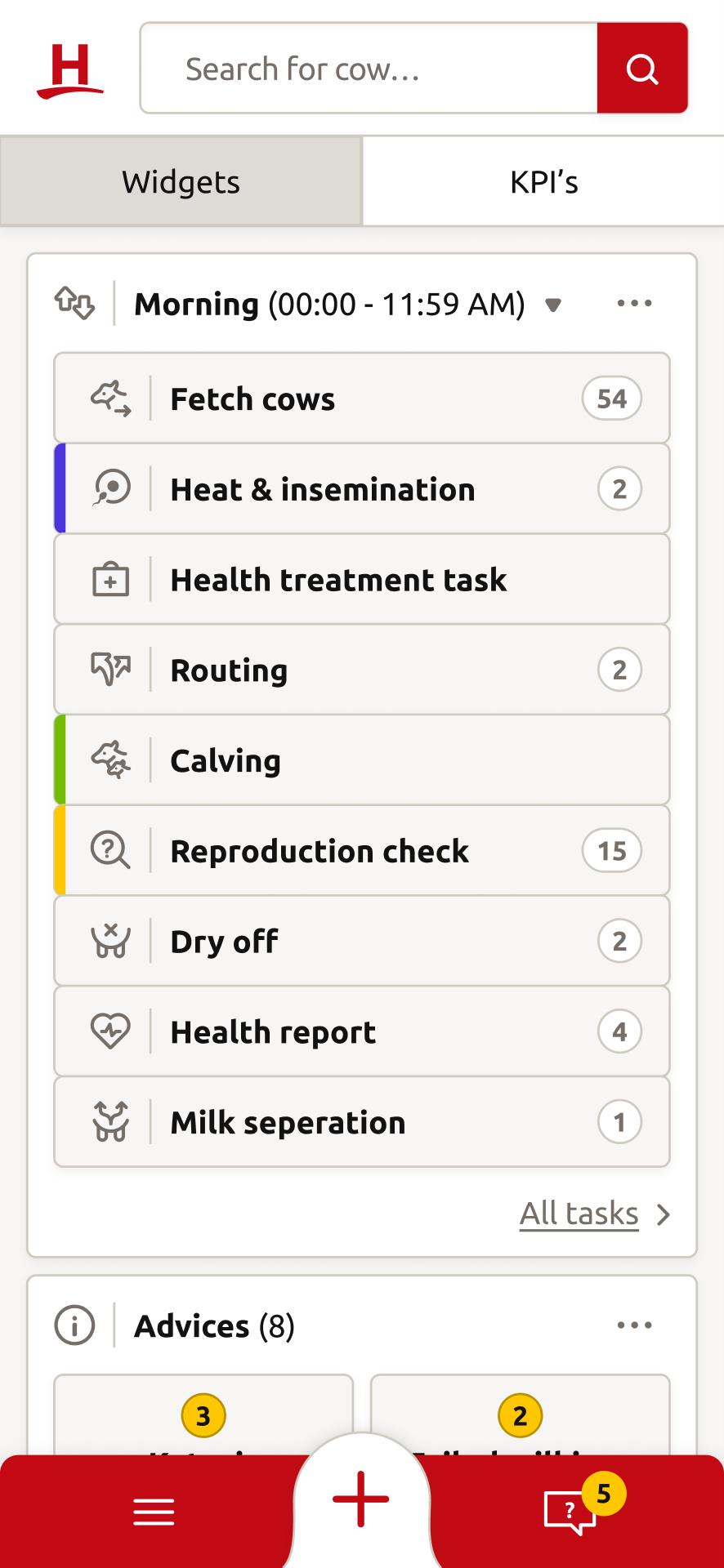Click the Advices info icon
724x1568 pixels.
click(x=74, y=1325)
